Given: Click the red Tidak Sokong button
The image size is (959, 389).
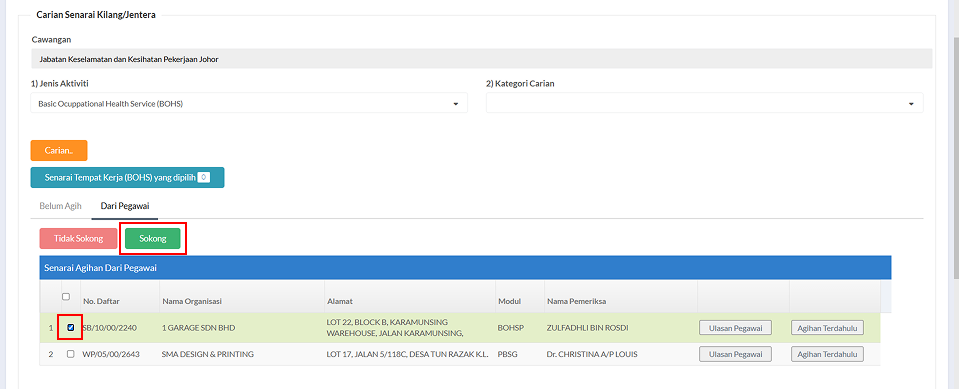Looking at the screenshot, I should pos(78,239).
